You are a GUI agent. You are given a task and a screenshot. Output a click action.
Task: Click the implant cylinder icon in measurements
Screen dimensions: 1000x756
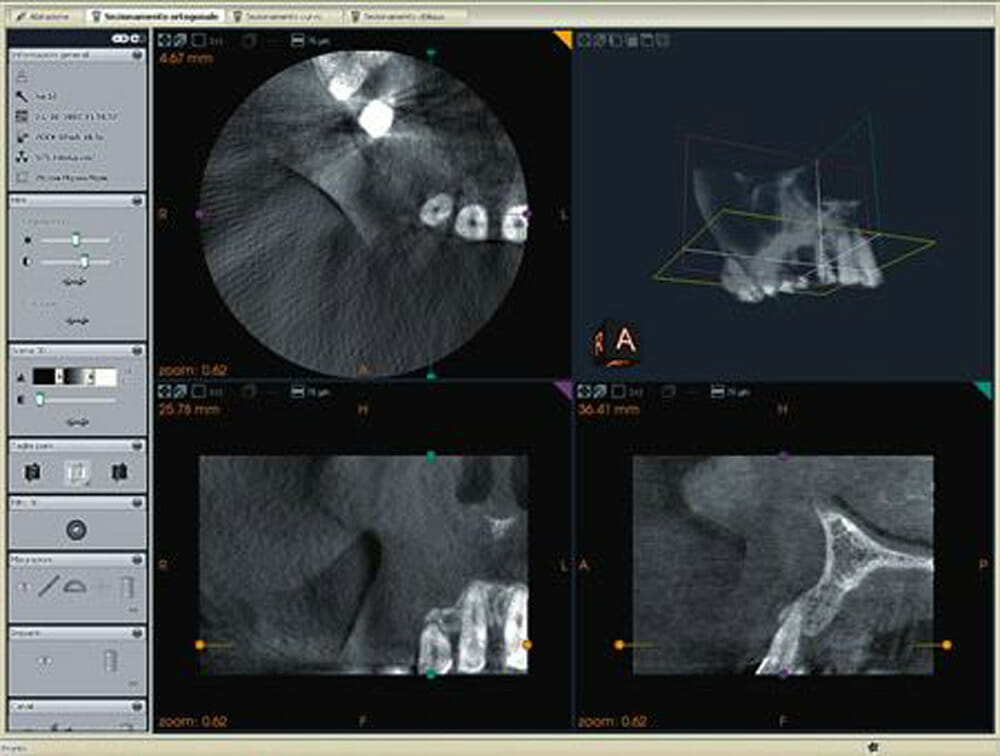coord(125,587)
